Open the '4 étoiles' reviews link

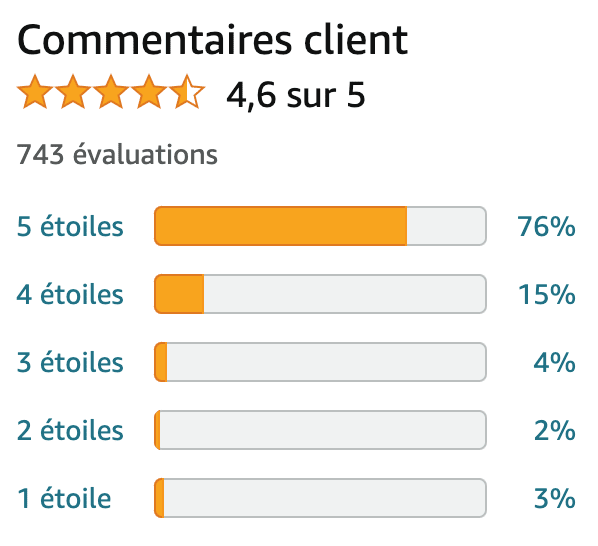[x=70, y=294]
